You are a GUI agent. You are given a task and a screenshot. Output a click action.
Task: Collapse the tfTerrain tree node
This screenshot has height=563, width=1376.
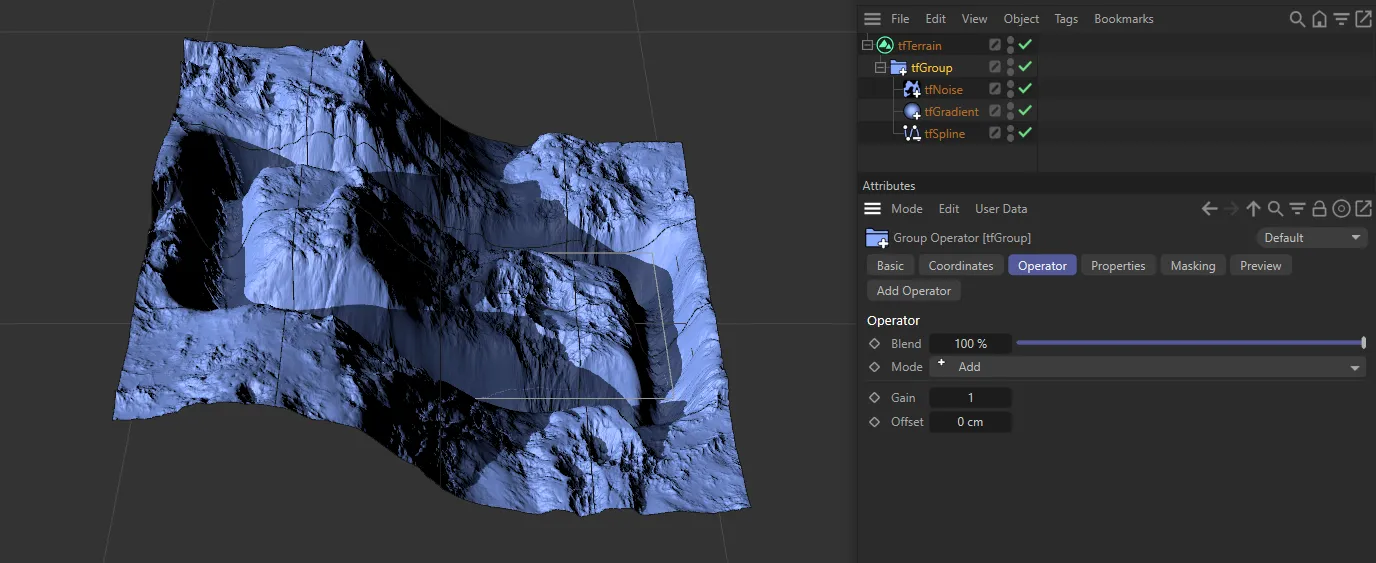[867, 46]
